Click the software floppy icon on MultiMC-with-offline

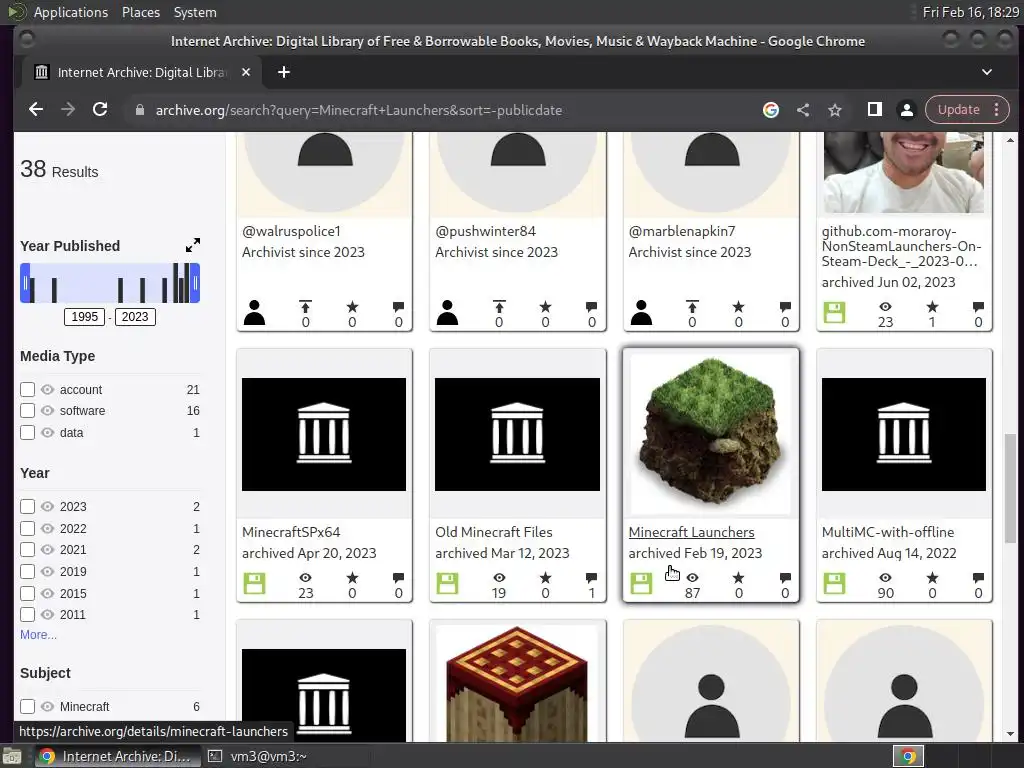pyautogui.click(x=834, y=583)
